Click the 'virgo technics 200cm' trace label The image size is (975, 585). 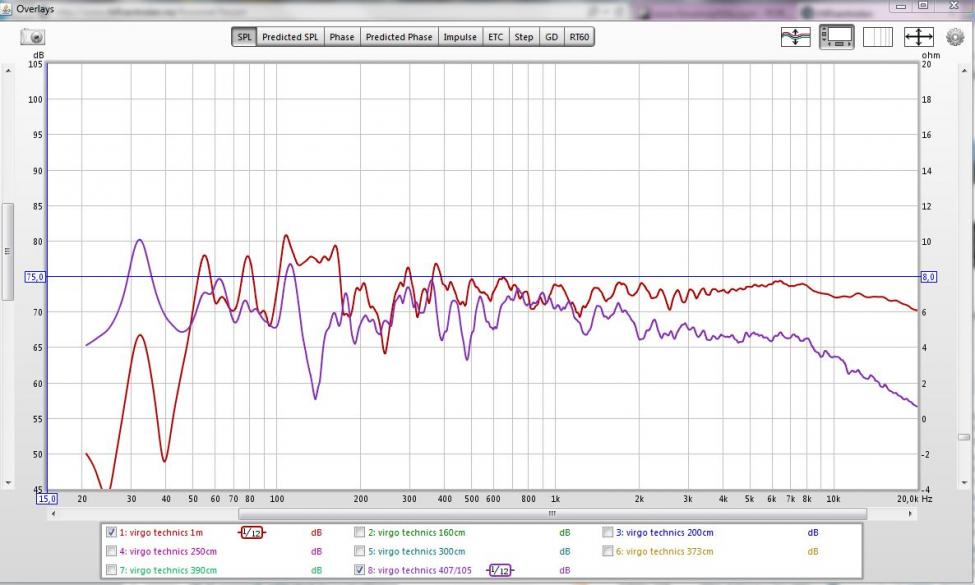pyautogui.click(x=670, y=533)
